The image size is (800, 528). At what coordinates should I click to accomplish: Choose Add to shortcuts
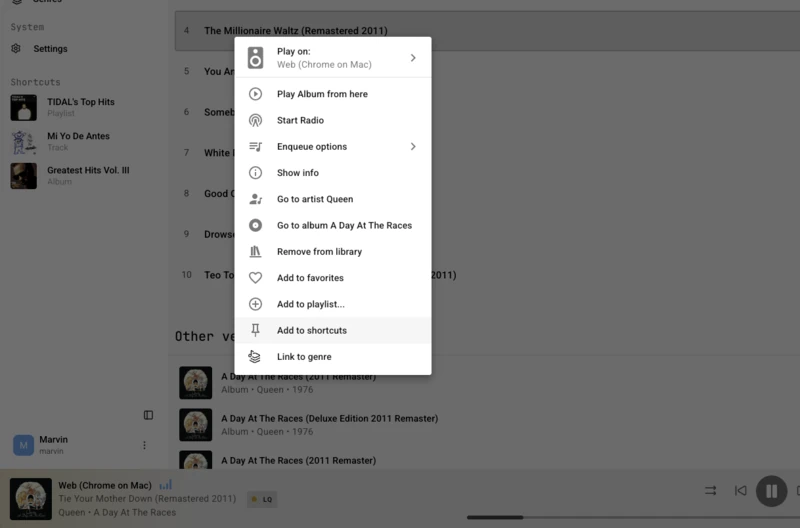point(333,331)
